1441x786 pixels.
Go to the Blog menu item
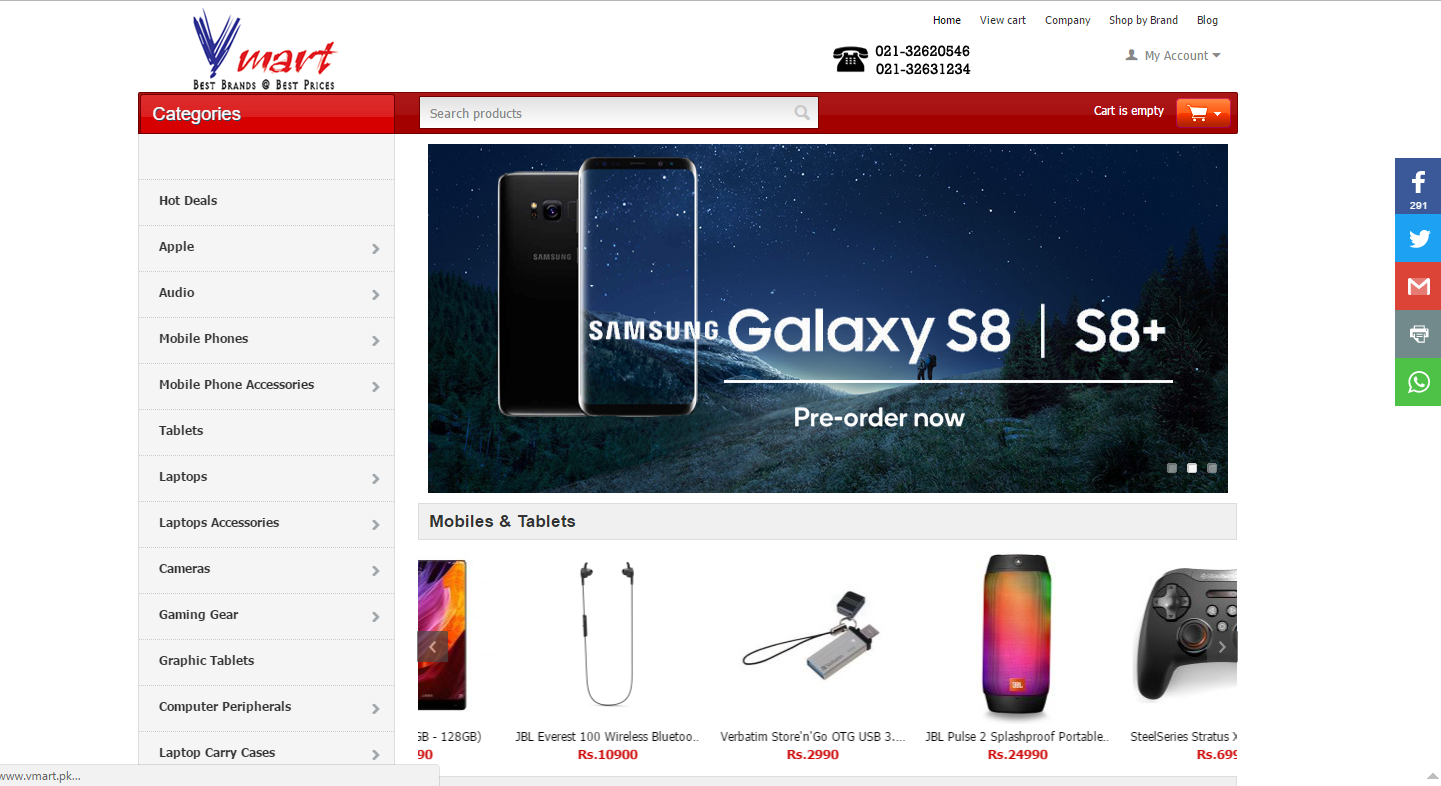pos(1207,20)
